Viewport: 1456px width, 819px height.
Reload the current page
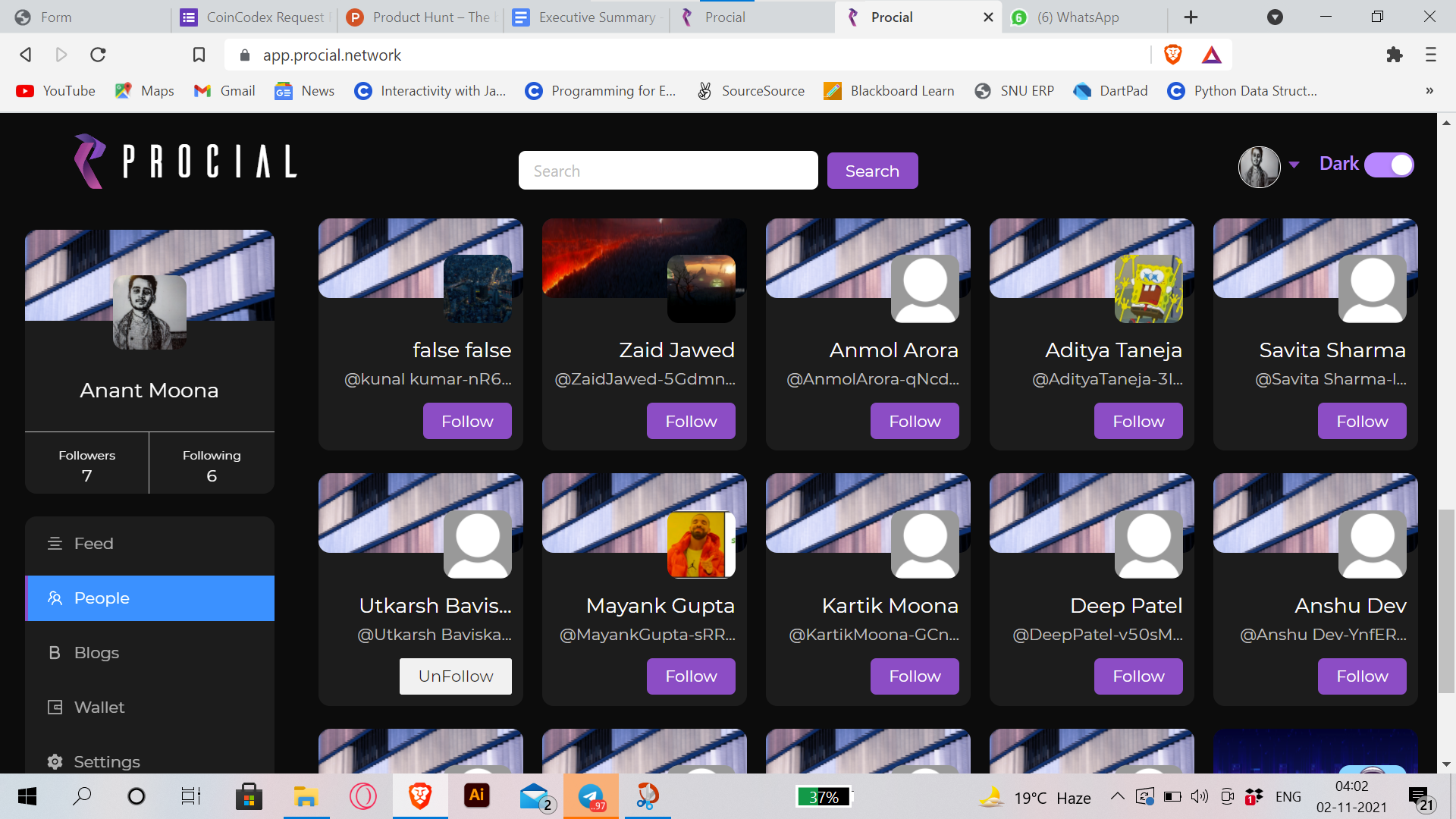coord(98,55)
